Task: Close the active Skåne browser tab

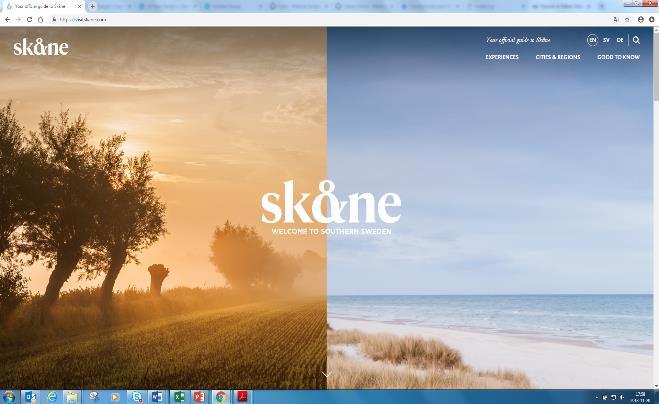Action: [79, 6]
